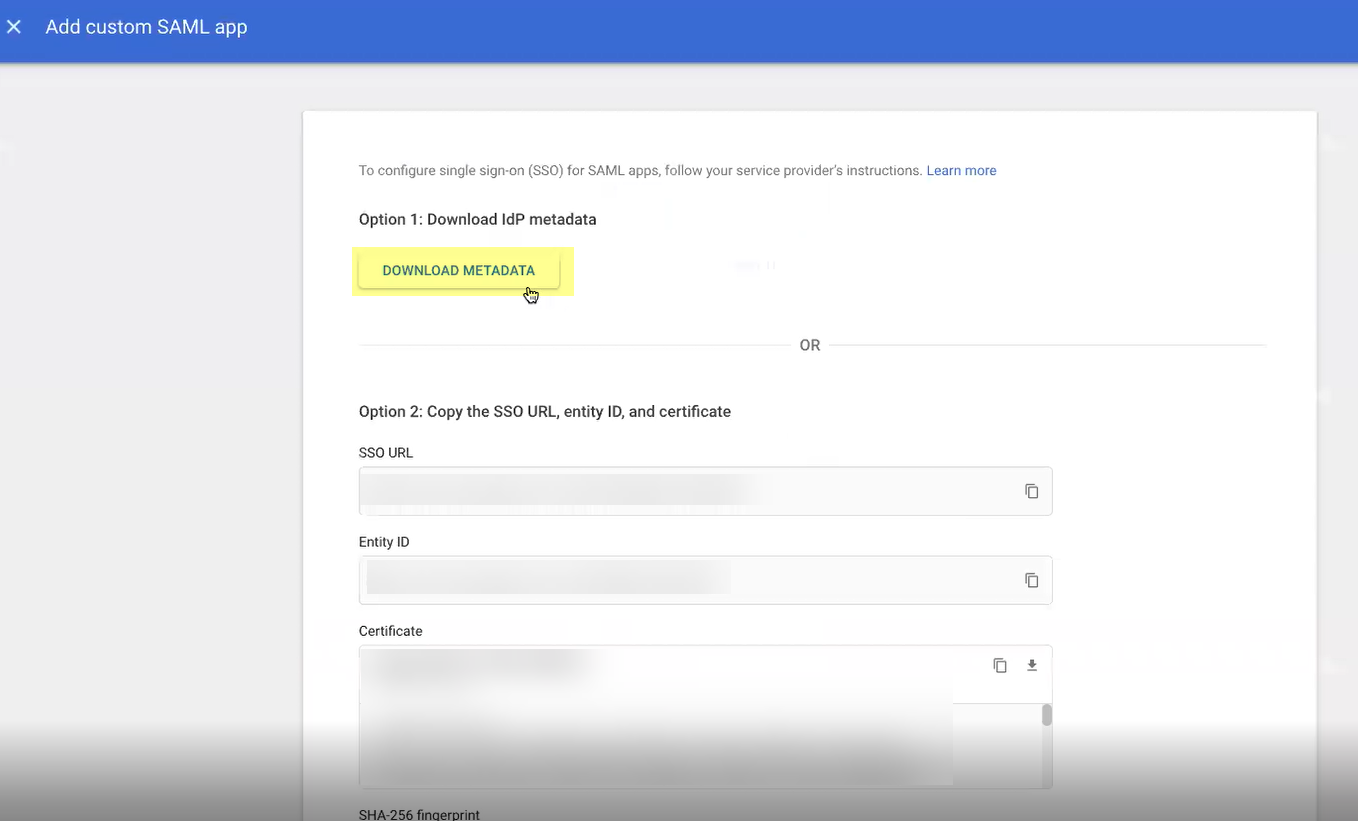Download the certificate file
The width and height of the screenshot is (1358, 821).
pos(1032,665)
